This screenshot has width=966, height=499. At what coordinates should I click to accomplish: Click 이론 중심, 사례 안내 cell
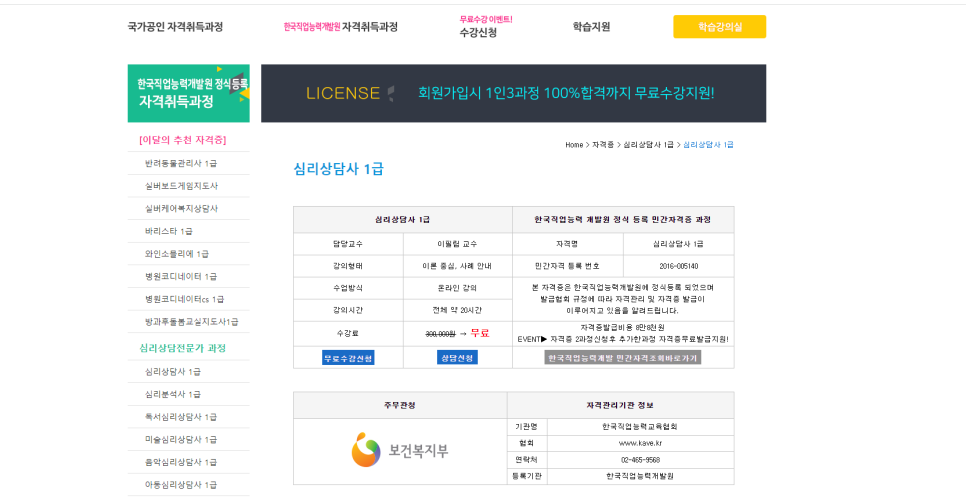[457, 266]
